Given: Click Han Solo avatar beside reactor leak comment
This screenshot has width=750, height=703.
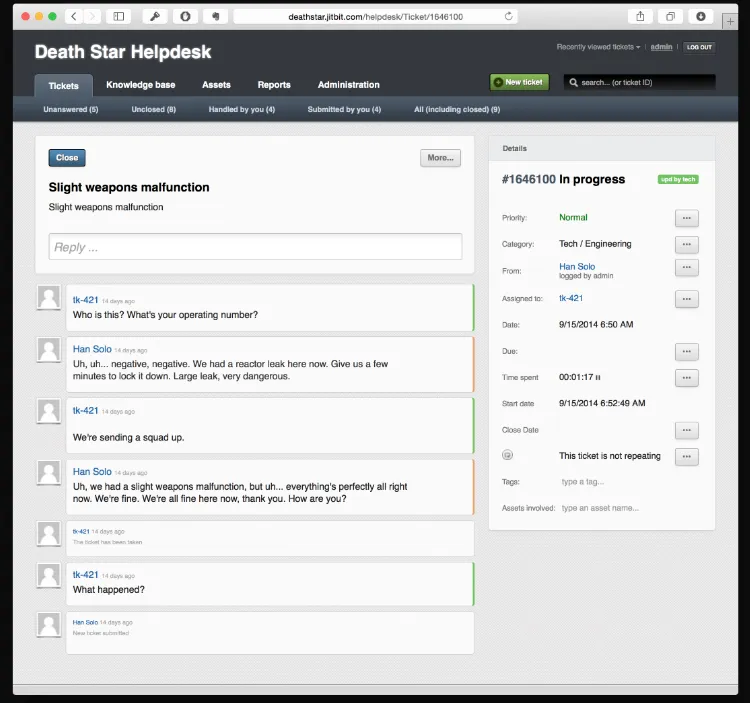Looking at the screenshot, I should (x=49, y=350).
